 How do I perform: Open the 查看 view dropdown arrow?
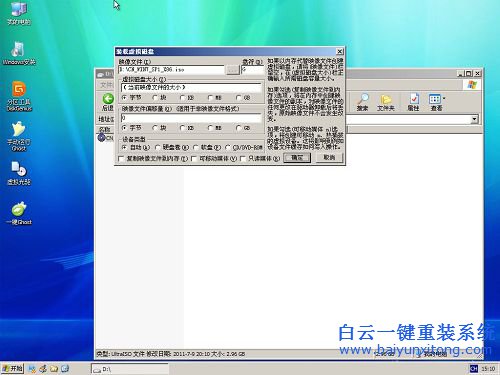click(444, 99)
